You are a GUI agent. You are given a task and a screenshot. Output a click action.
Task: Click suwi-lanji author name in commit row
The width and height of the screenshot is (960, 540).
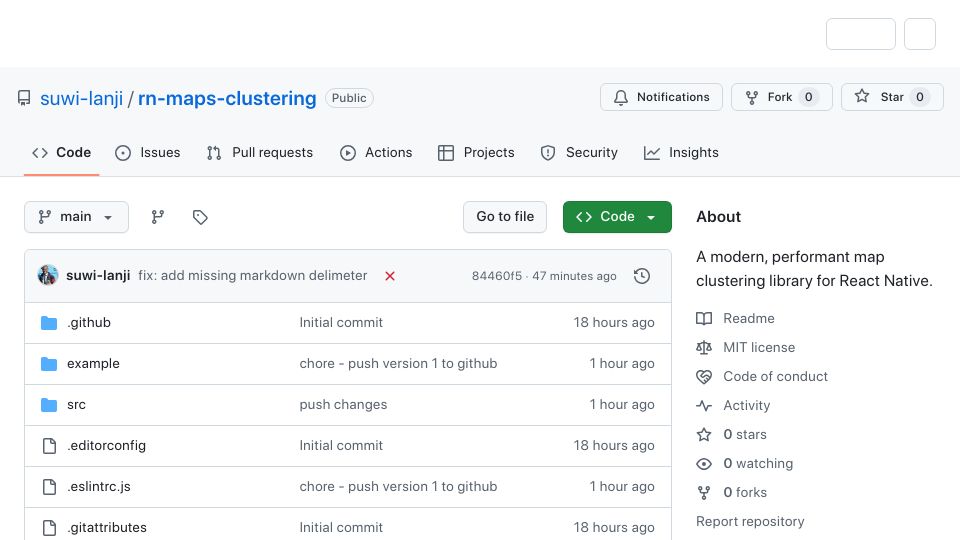click(x=98, y=276)
